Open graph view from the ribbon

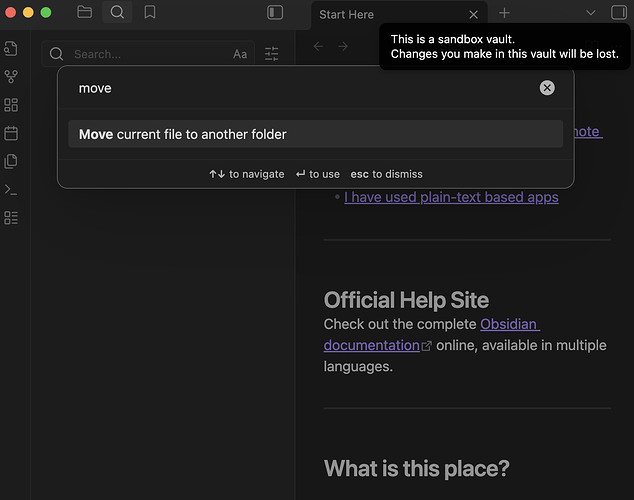[x=11, y=77]
